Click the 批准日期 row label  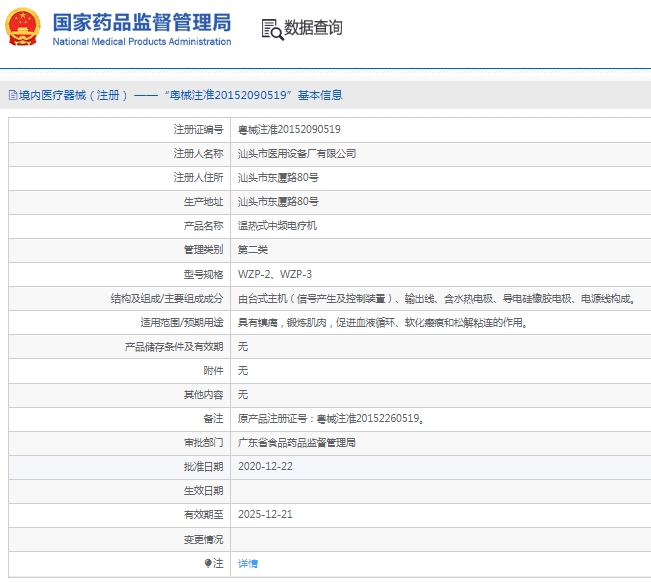203,467
